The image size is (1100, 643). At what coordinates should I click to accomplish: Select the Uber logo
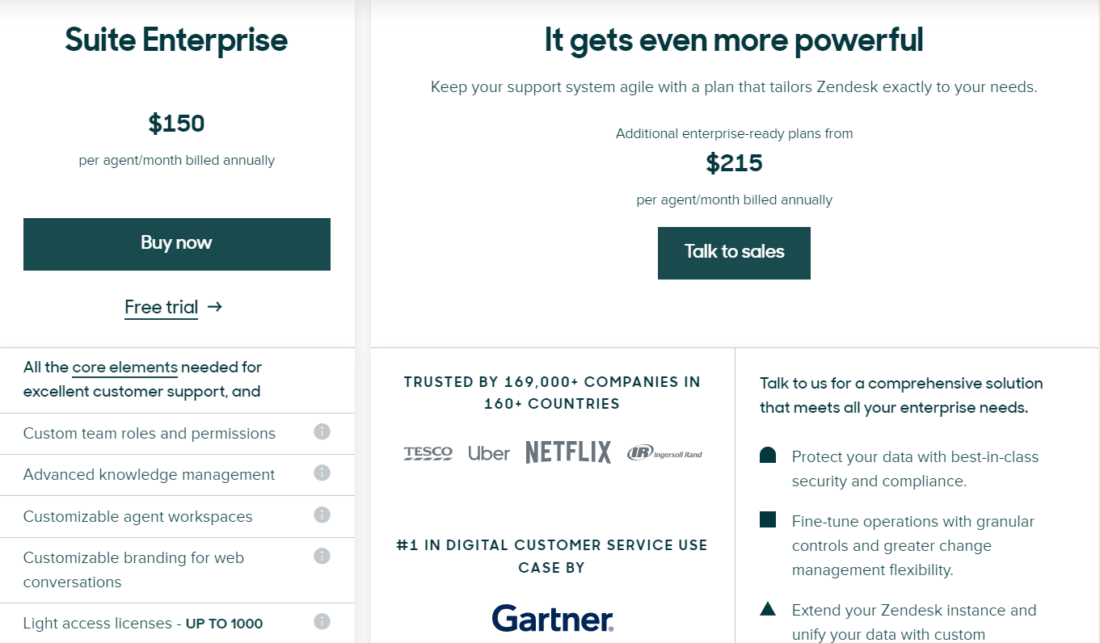tap(488, 452)
